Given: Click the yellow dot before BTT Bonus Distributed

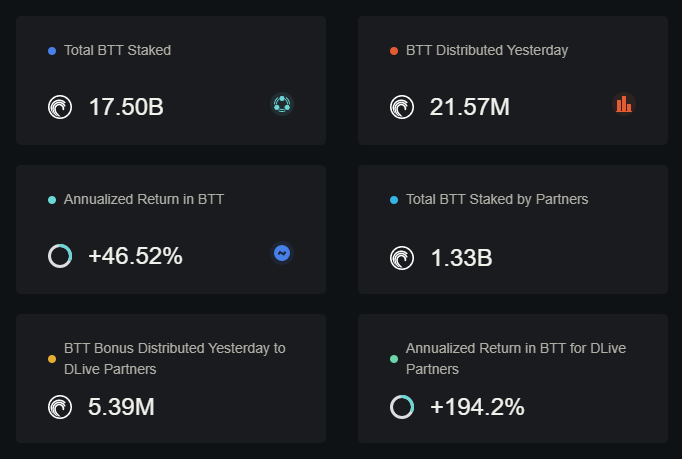Looking at the screenshot, I should [x=52, y=359].
